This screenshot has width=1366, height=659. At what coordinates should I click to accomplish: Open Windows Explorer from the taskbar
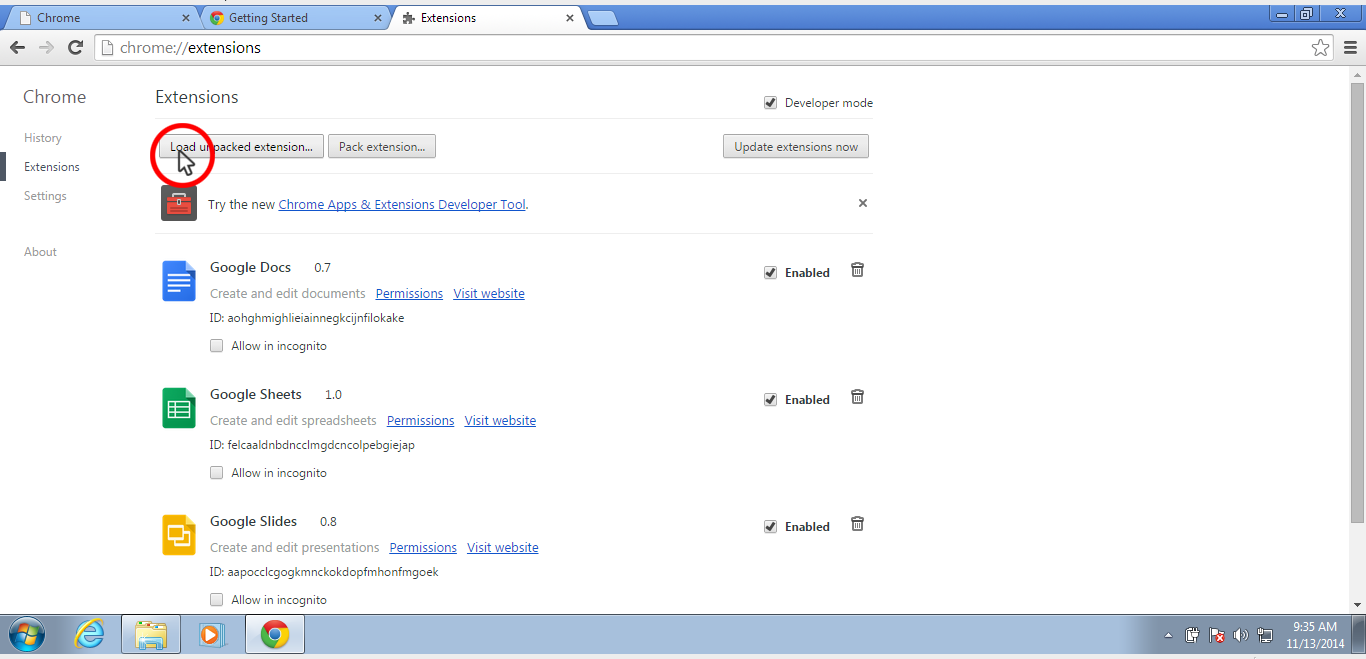coord(151,634)
